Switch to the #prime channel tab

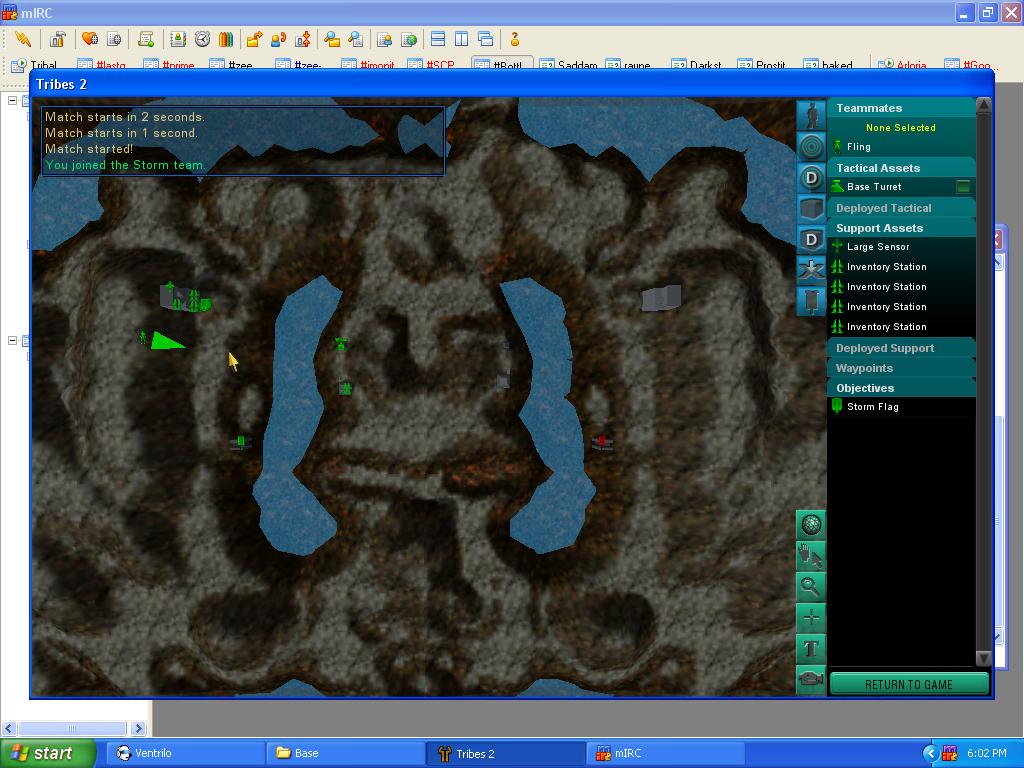coord(170,64)
